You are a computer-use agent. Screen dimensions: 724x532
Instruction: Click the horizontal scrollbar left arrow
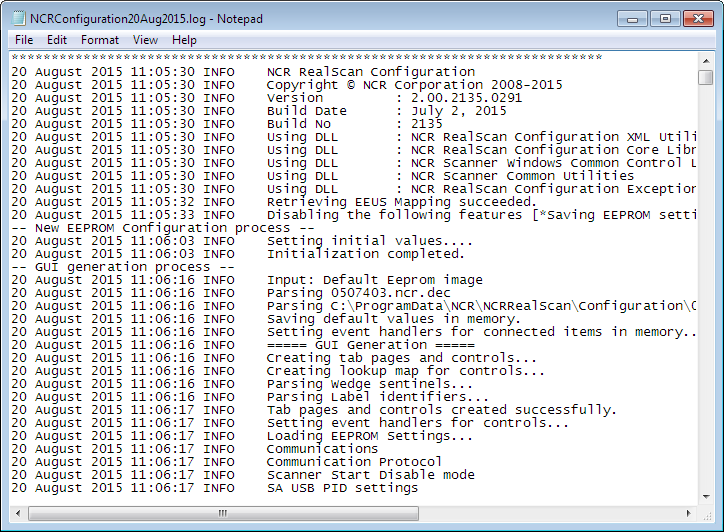point(18,514)
